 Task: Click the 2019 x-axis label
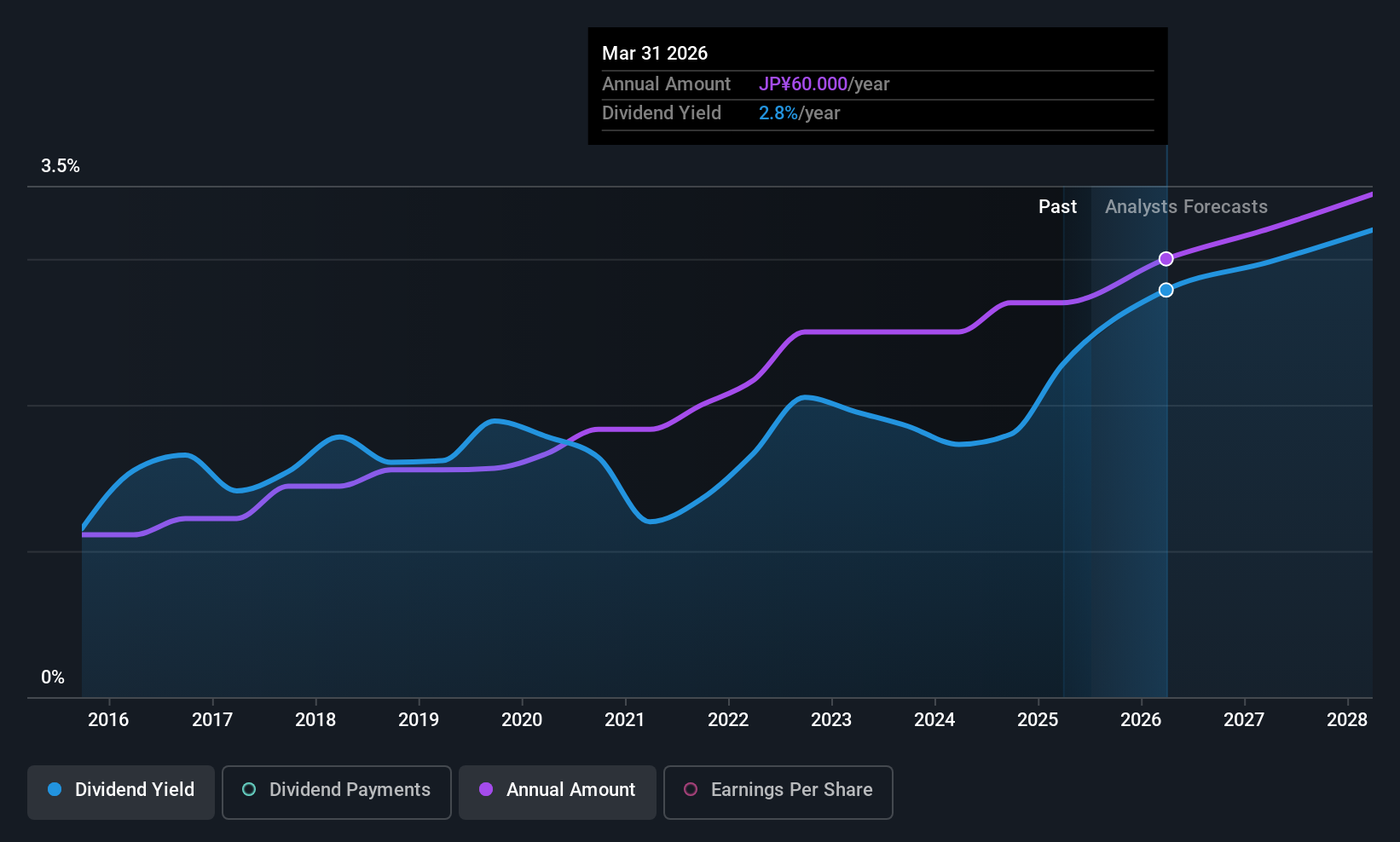point(419,720)
